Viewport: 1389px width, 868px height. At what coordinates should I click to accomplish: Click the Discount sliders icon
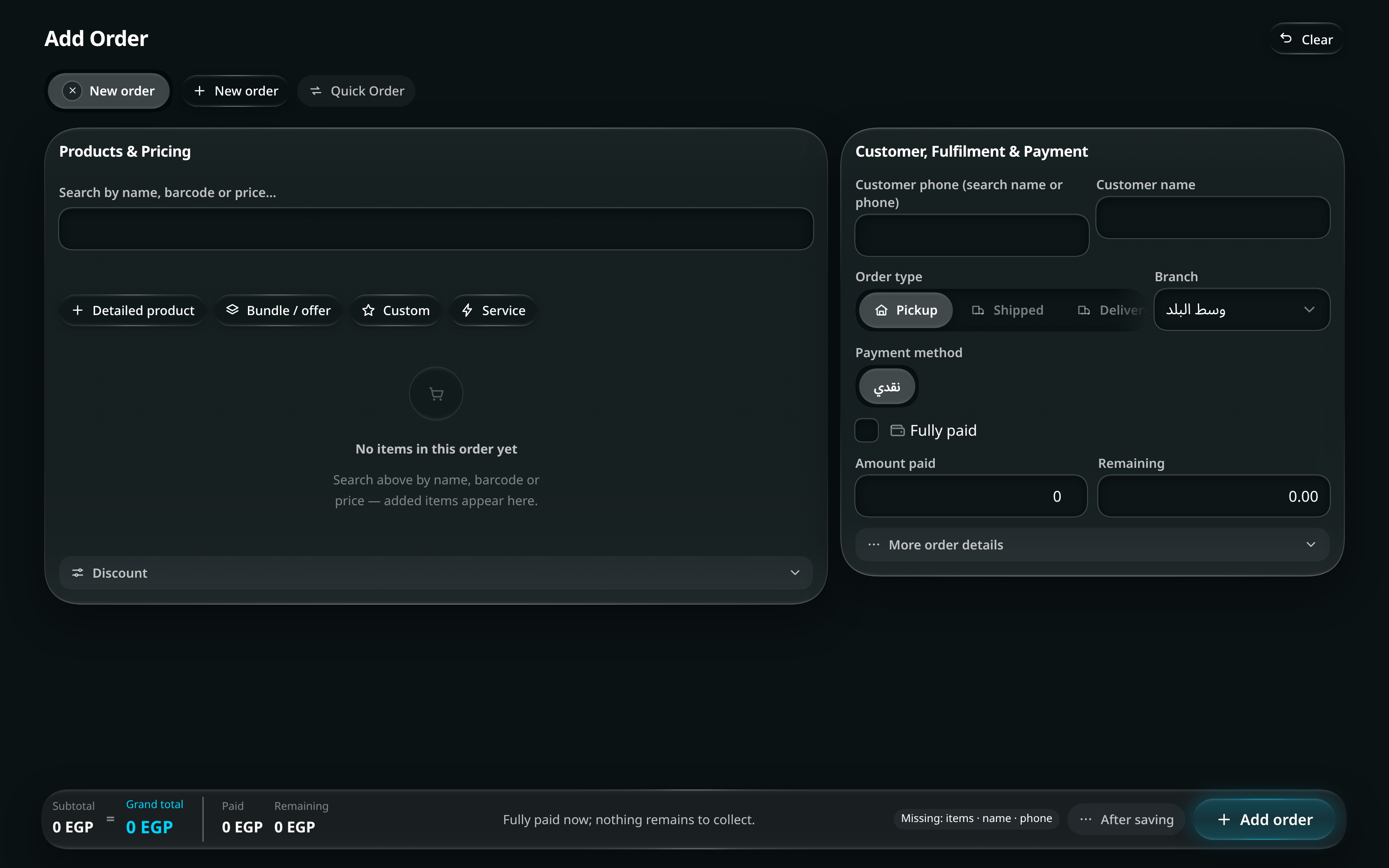(x=78, y=573)
